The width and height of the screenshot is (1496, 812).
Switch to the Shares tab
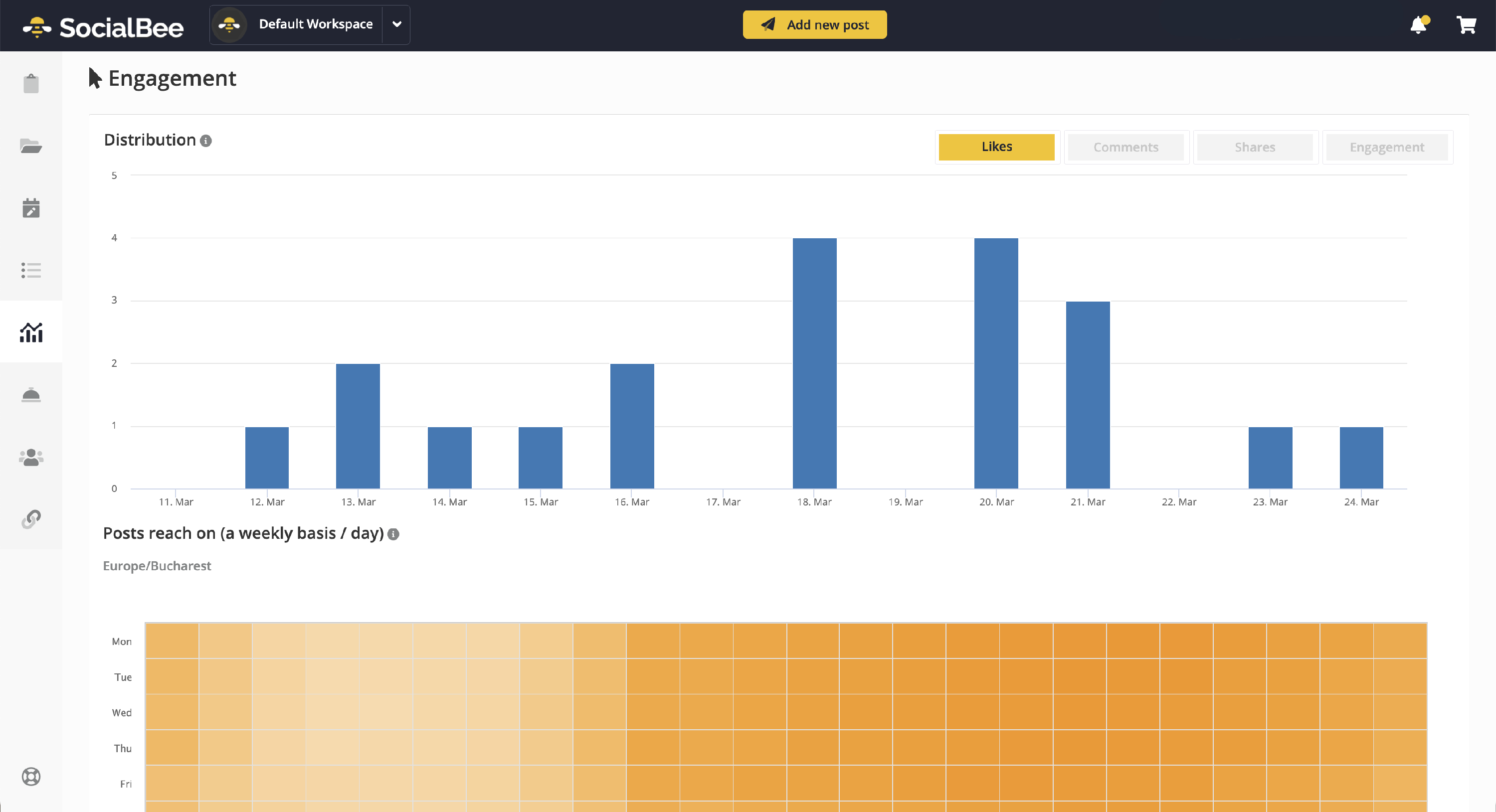click(x=1255, y=147)
